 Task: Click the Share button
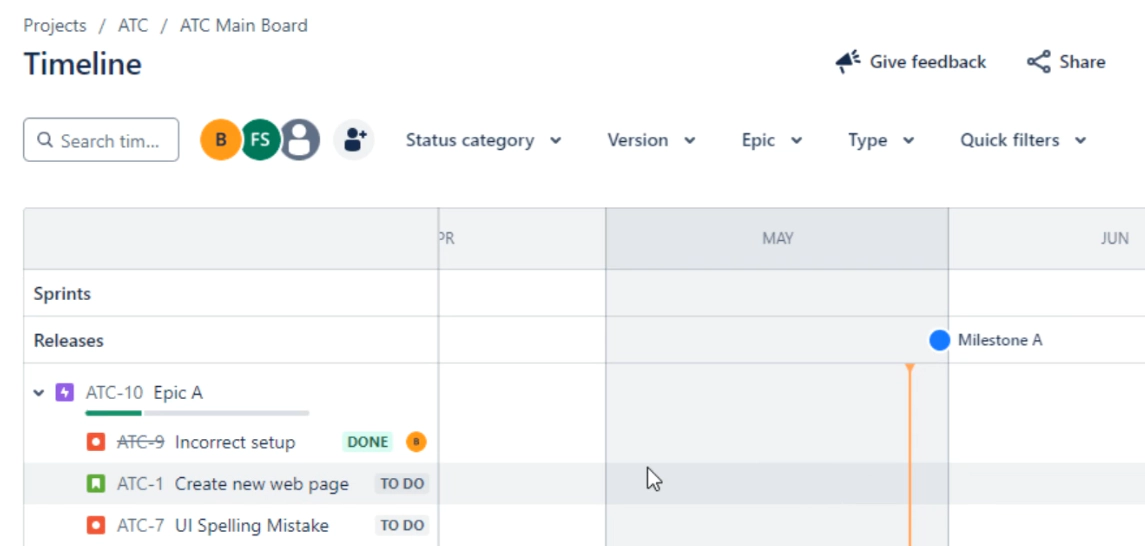tap(1066, 62)
